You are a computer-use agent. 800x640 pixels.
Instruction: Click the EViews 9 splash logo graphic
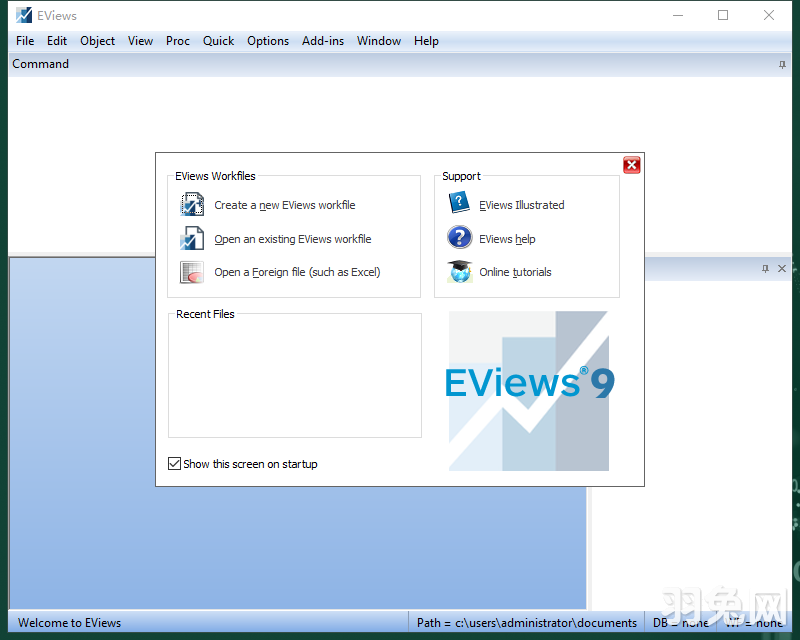click(x=528, y=390)
